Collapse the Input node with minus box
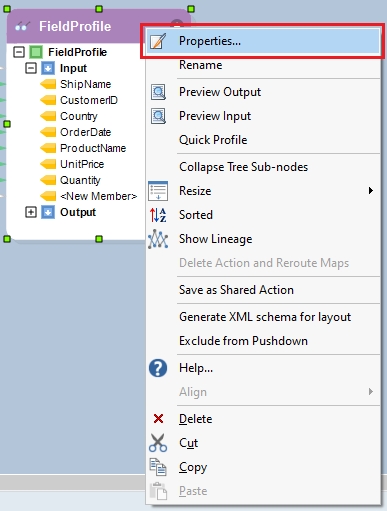Image resolution: width=387 pixels, height=511 pixels. 31,68
